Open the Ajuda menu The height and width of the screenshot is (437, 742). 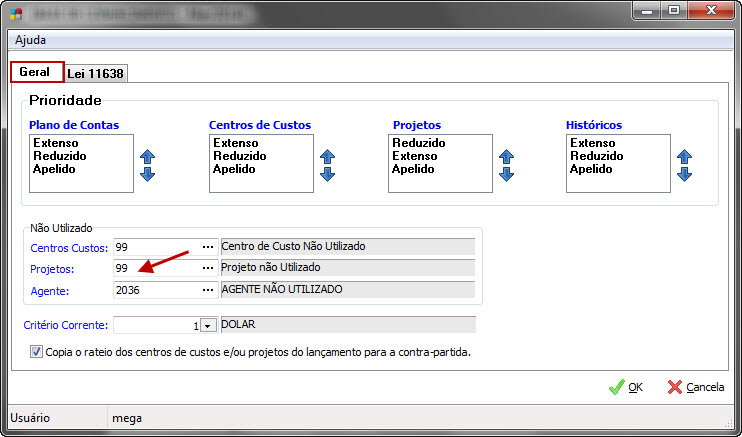click(30, 40)
